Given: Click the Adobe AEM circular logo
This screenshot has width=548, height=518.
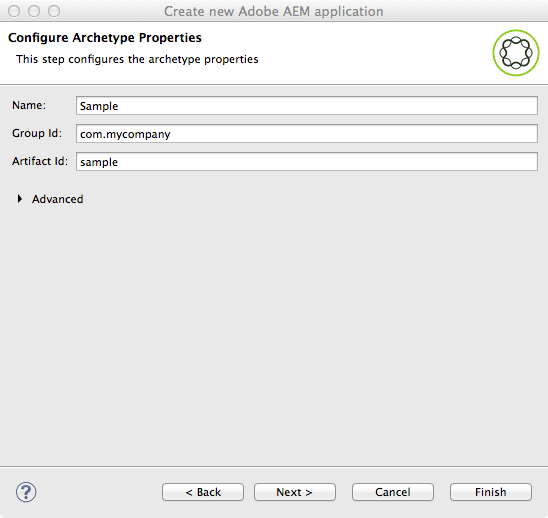Looking at the screenshot, I should click(515, 53).
